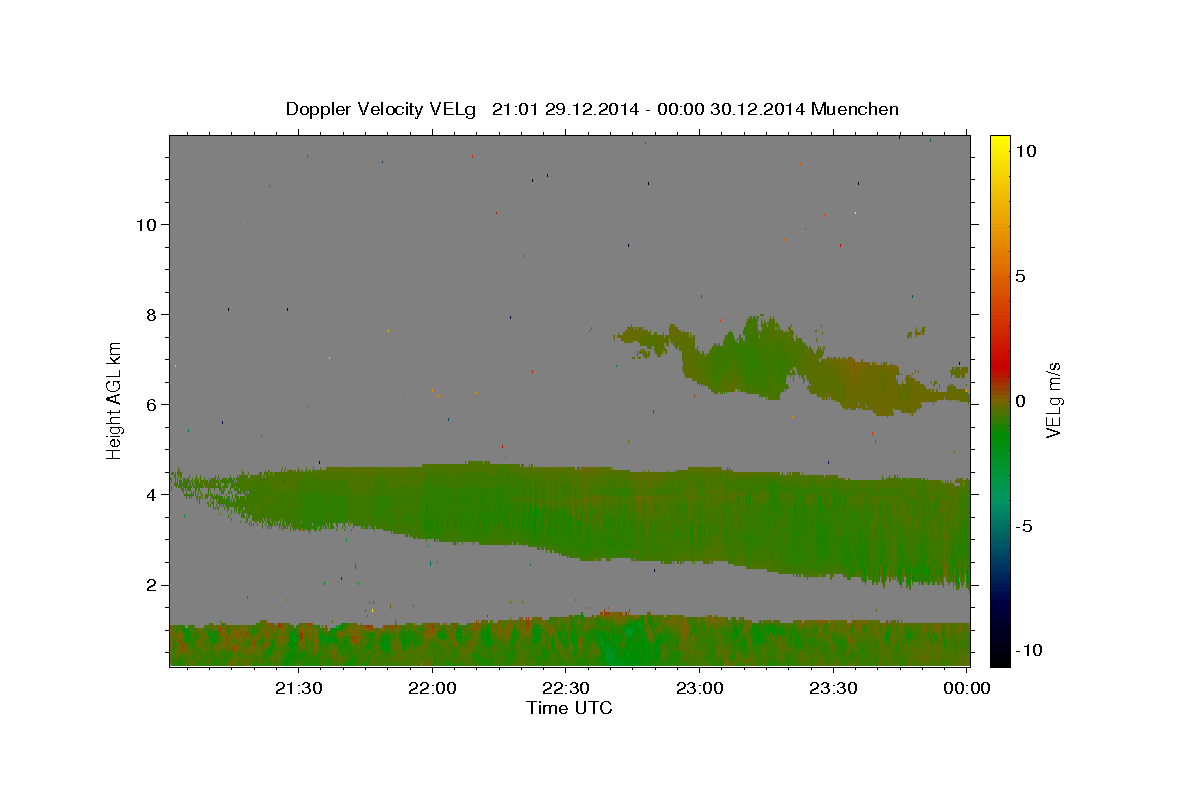Click the VELg m/s colorbar title

[x=1054, y=400]
